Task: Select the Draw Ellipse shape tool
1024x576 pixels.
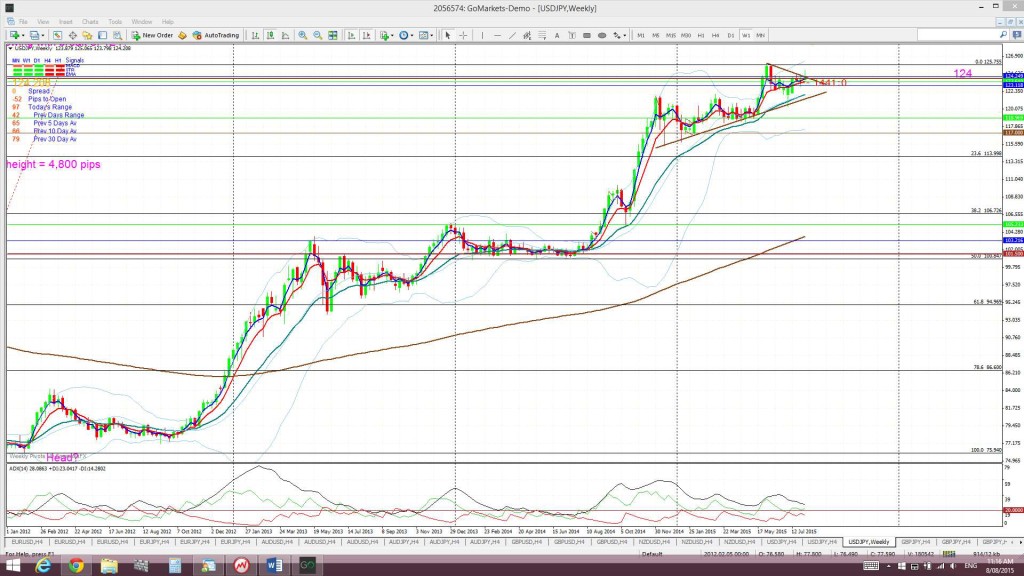Action: [x=601, y=35]
